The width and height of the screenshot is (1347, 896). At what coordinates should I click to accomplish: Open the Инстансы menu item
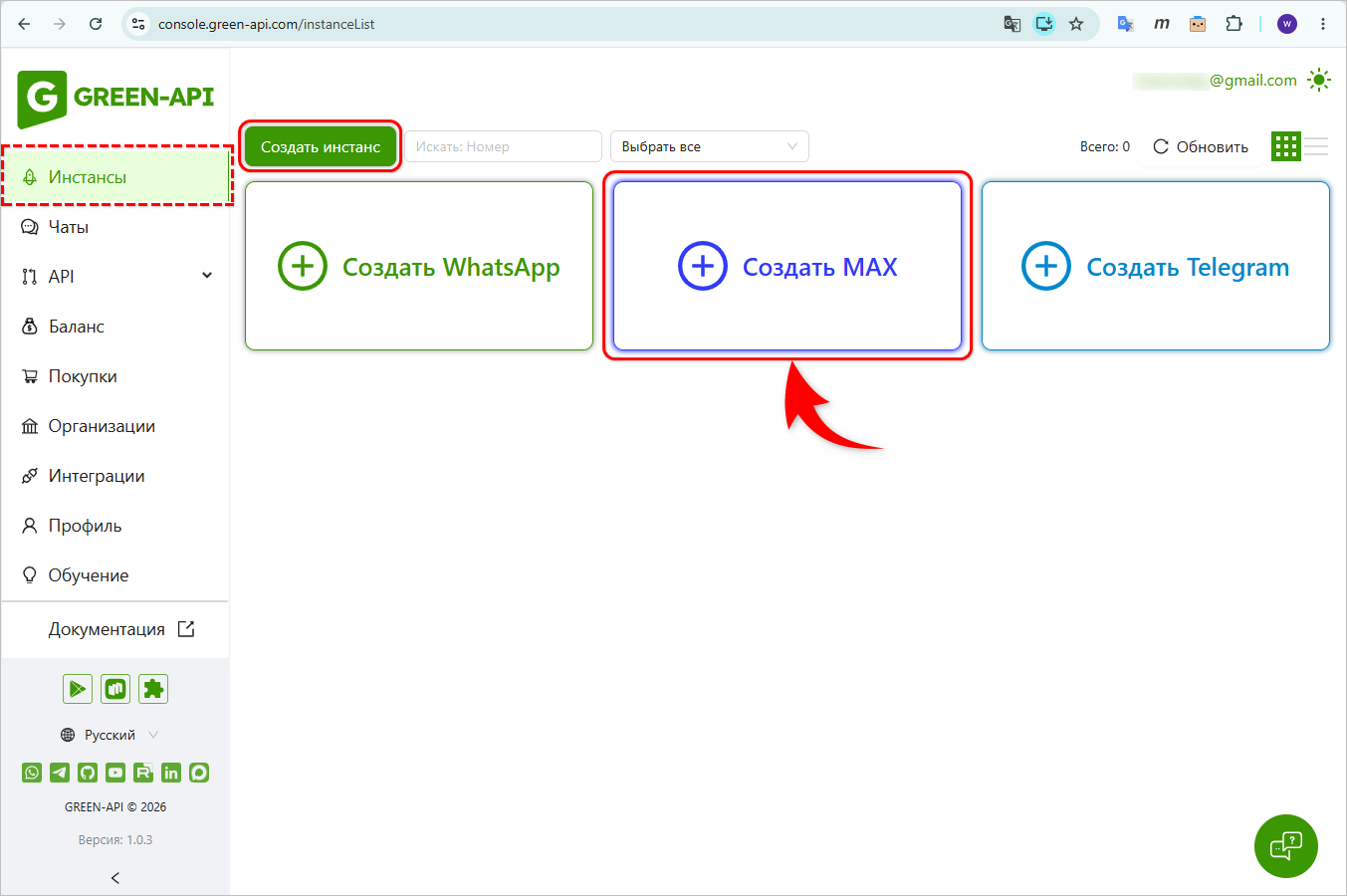[x=116, y=177]
